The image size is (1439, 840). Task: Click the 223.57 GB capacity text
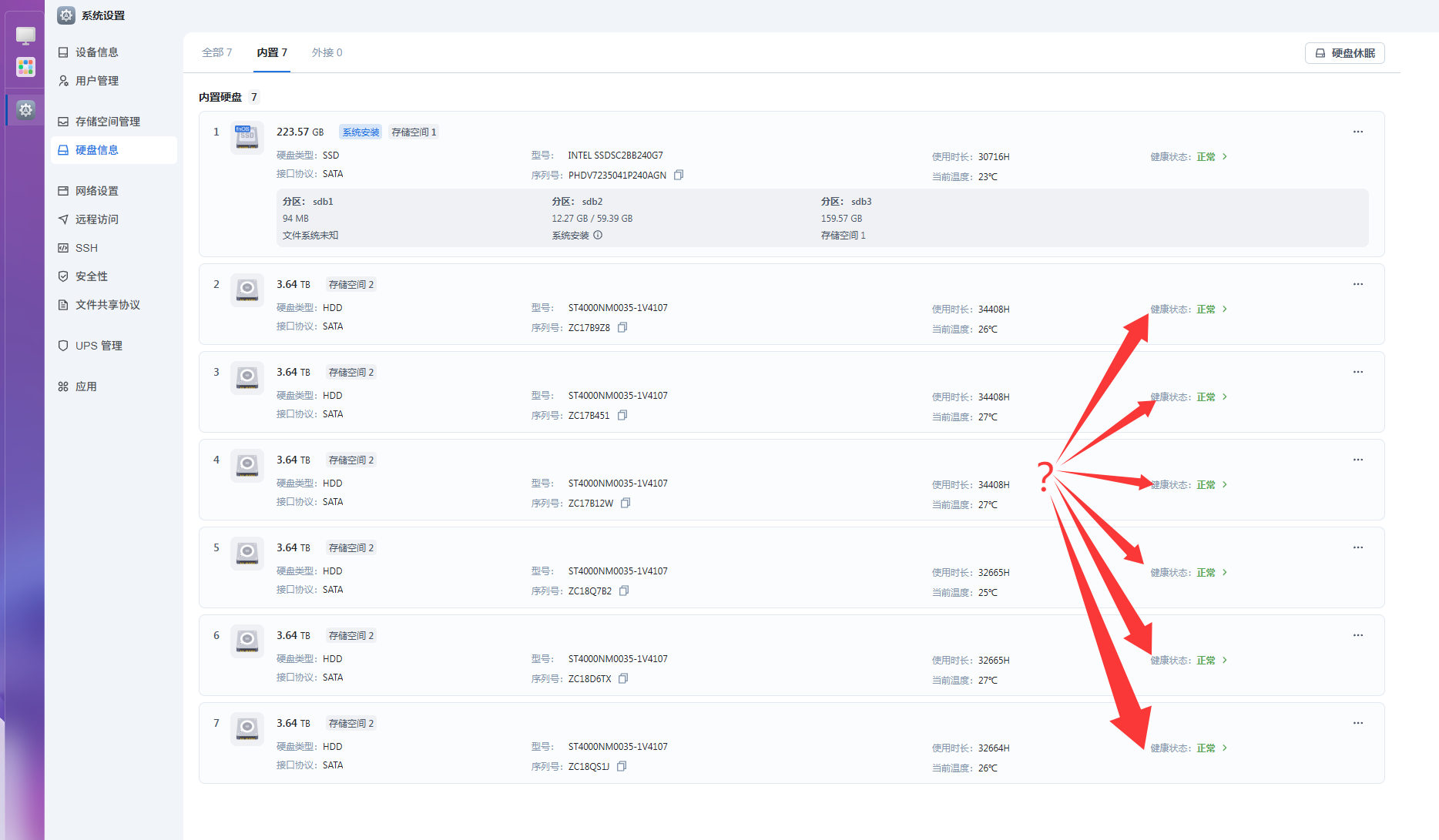click(x=300, y=132)
